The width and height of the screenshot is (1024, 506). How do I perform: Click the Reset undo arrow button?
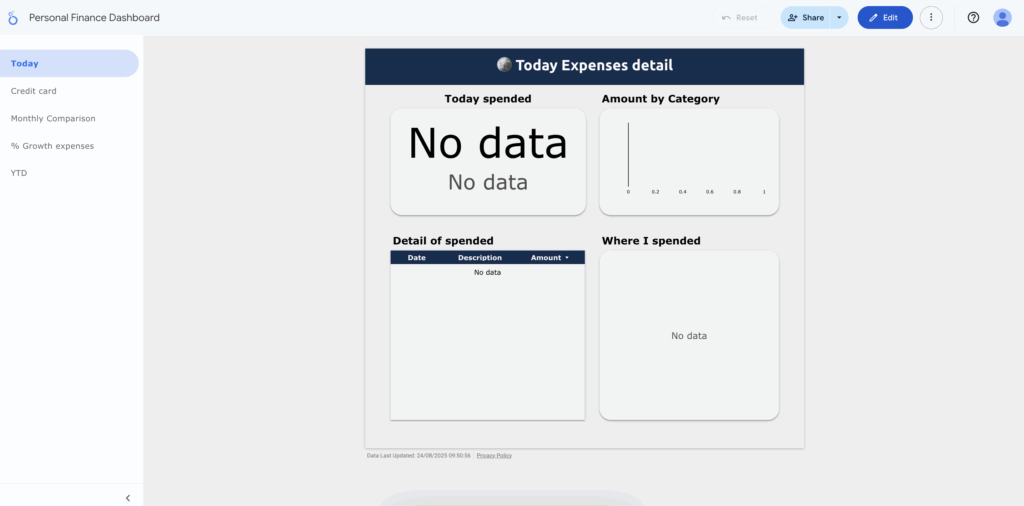740,18
